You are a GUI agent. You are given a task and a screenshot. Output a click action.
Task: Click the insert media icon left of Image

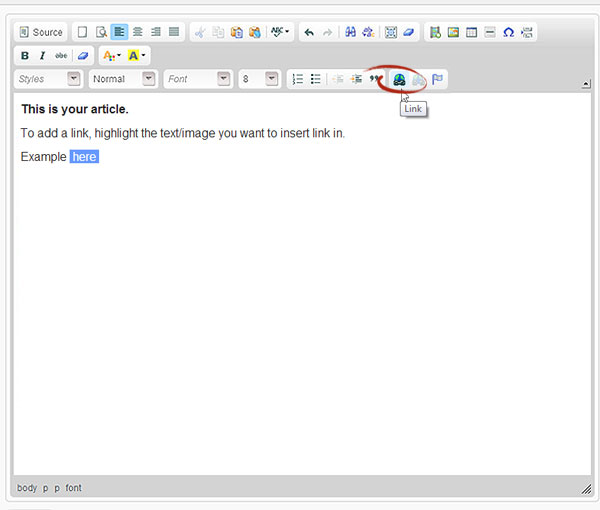tap(435, 32)
